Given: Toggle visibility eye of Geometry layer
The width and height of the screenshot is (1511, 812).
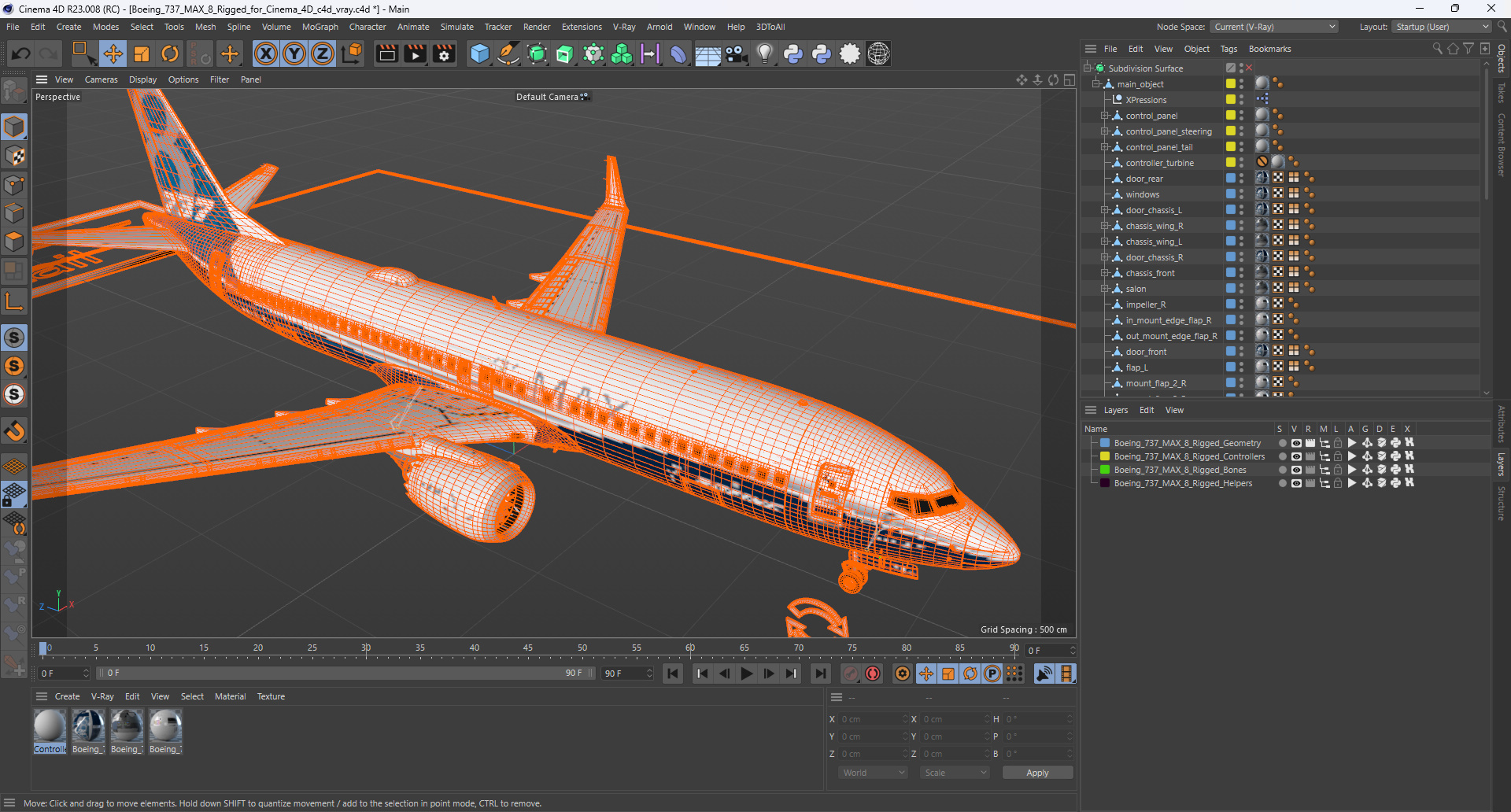Looking at the screenshot, I should [x=1295, y=443].
